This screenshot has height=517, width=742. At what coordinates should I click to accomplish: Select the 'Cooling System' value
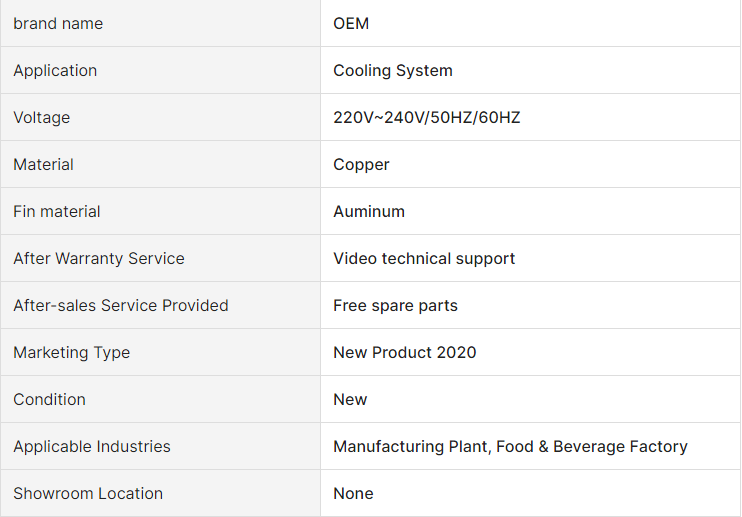tap(393, 70)
